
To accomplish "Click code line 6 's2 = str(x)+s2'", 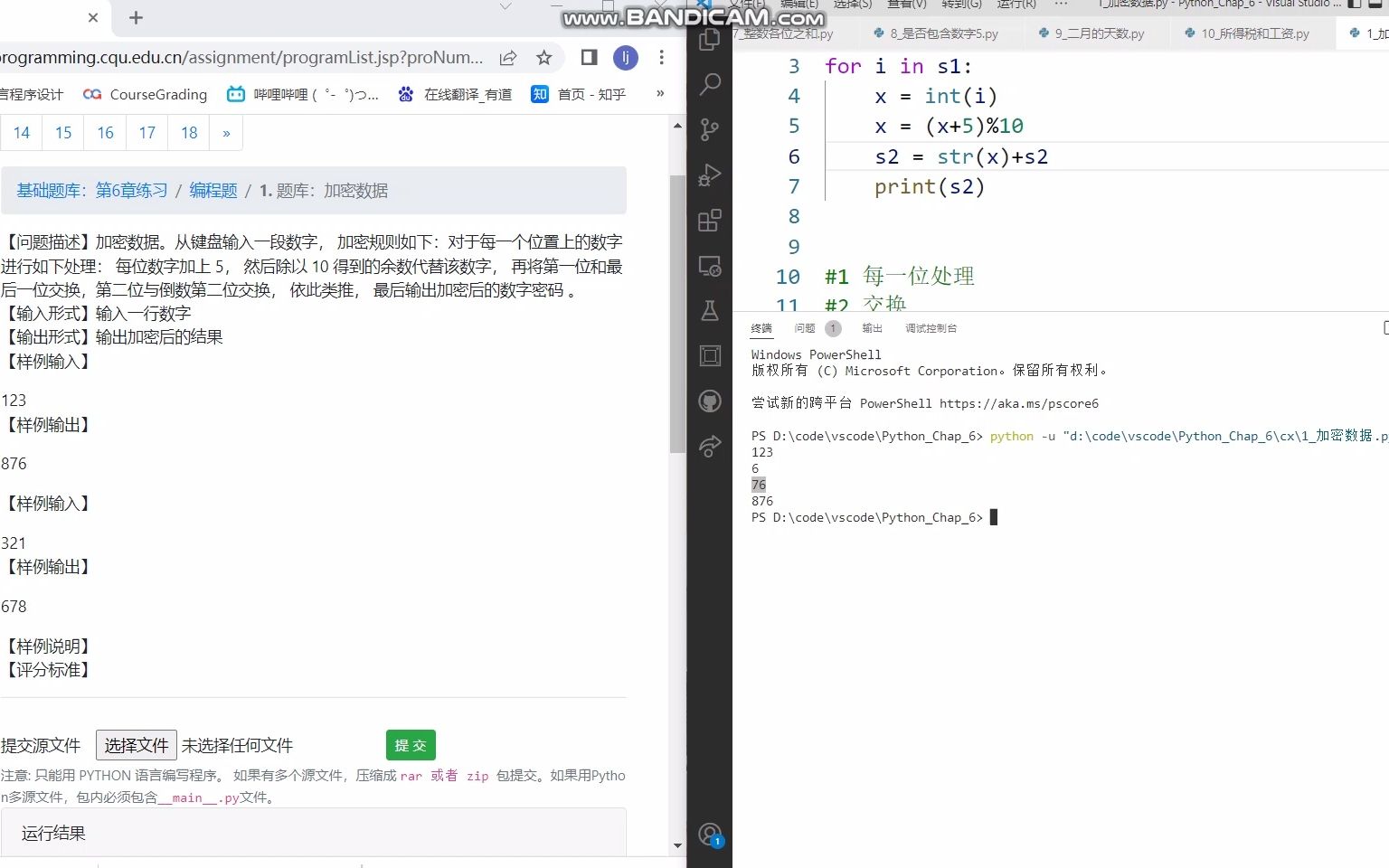I will point(961,156).
